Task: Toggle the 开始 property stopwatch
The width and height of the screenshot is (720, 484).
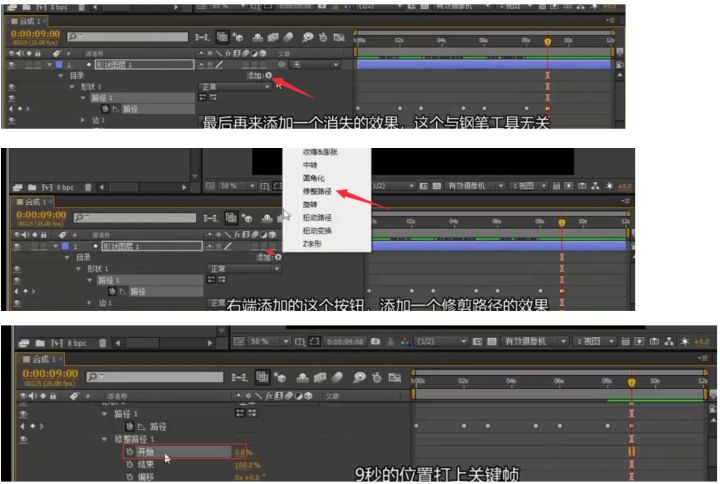Action: pos(129,452)
